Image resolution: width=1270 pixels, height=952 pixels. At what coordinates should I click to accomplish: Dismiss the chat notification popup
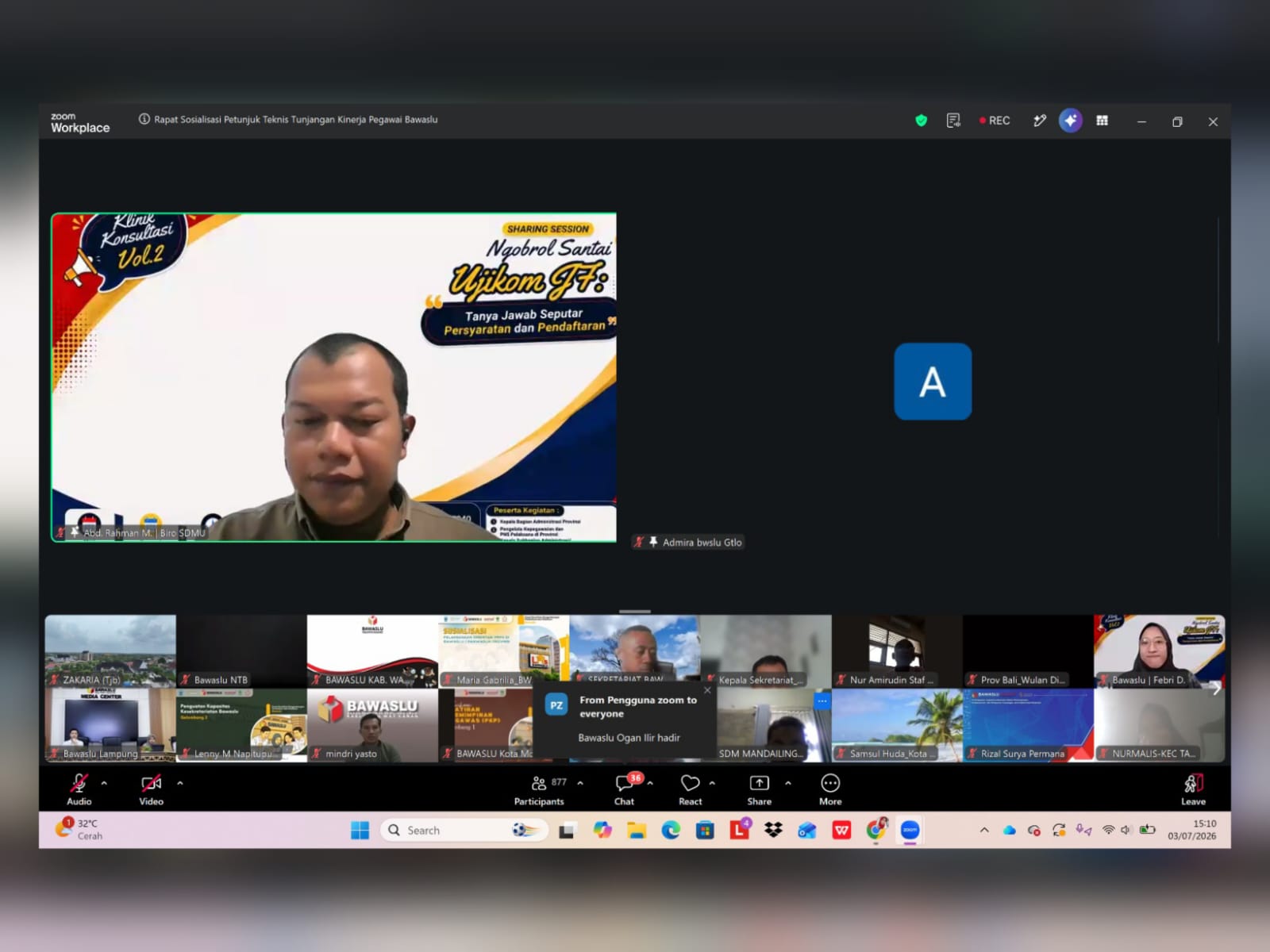pyautogui.click(x=707, y=690)
